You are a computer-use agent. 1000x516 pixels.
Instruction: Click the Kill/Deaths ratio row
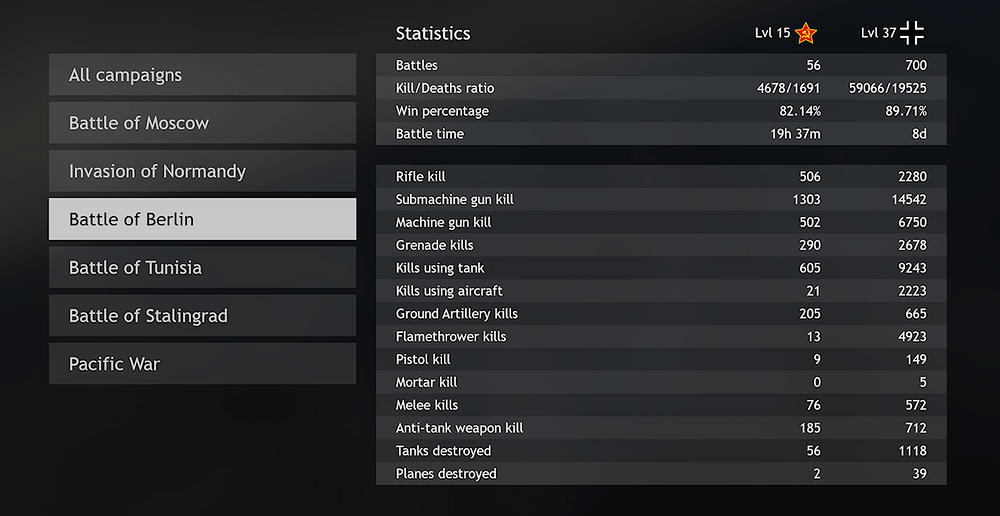tap(660, 88)
